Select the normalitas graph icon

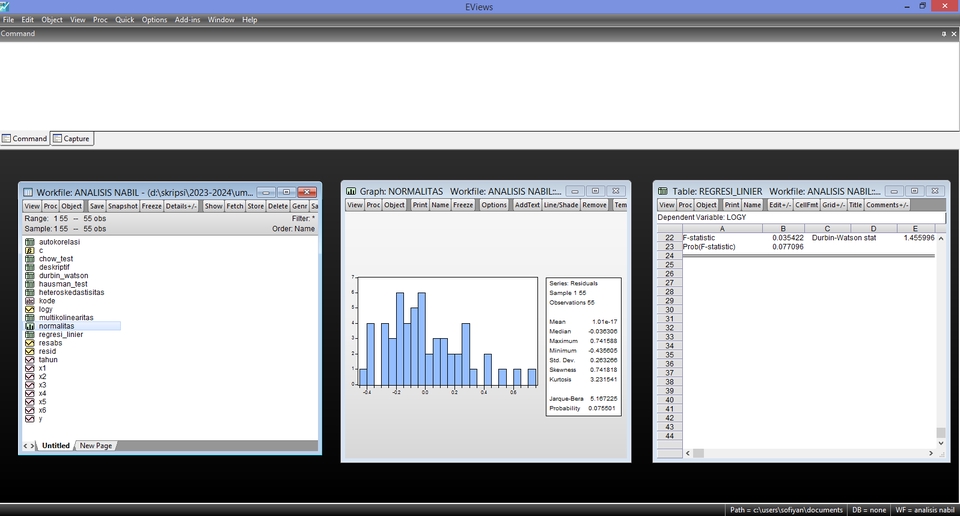coord(29,326)
